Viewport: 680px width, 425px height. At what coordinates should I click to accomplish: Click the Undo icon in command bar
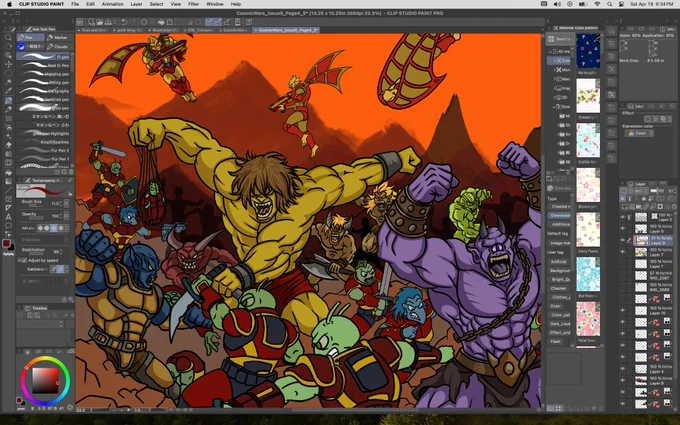pyautogui.click(x=124, y=22)
